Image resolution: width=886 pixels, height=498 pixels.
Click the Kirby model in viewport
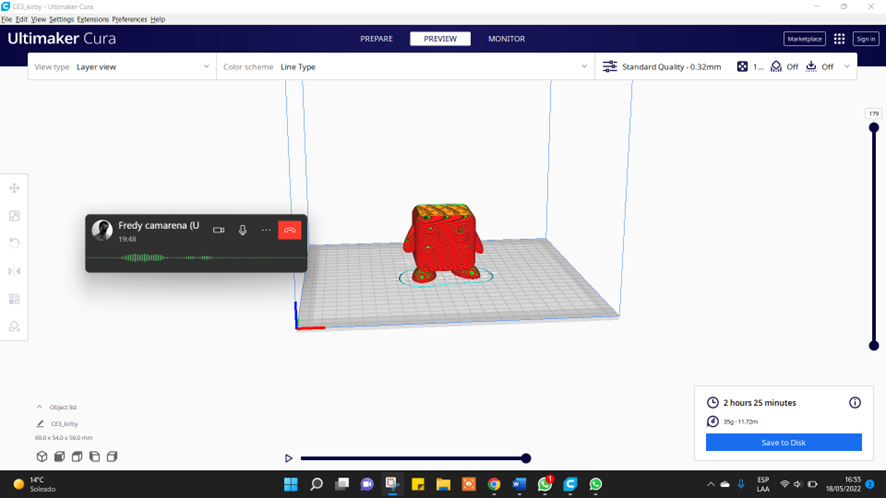[444, 243]
